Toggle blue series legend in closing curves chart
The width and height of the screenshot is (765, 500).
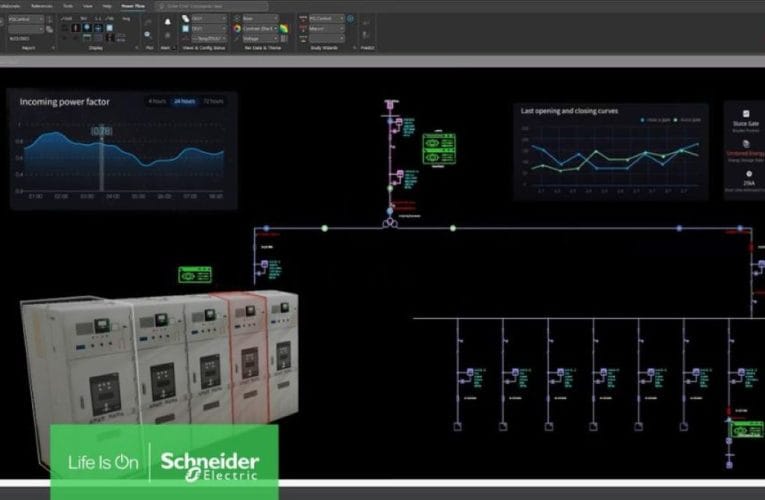click(656, 120)
